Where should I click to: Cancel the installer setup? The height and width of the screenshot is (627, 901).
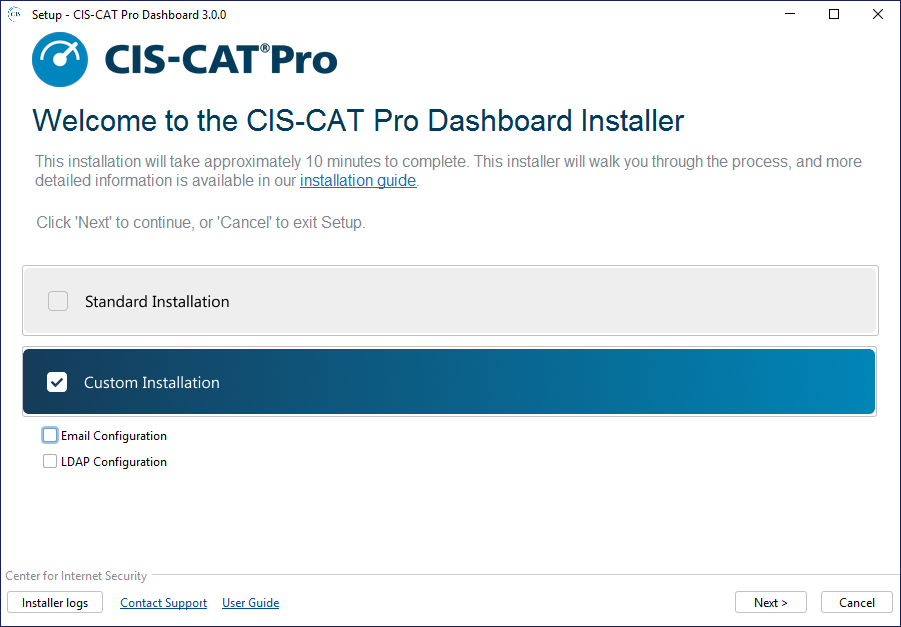click(x=856, y=603)
